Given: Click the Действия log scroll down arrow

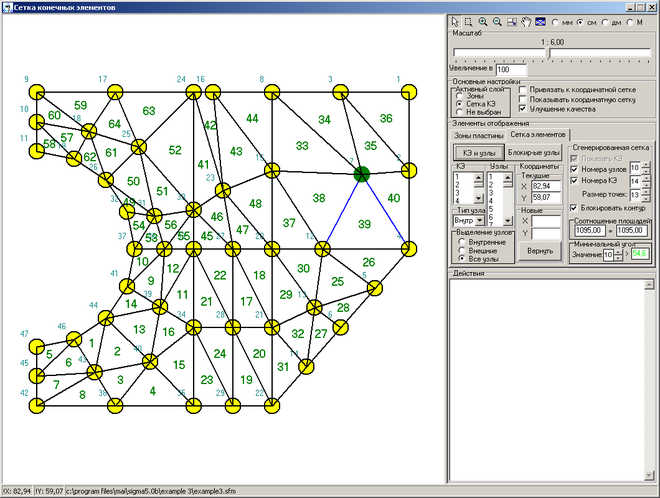Looking at the screenshot, I should [649, 476].
